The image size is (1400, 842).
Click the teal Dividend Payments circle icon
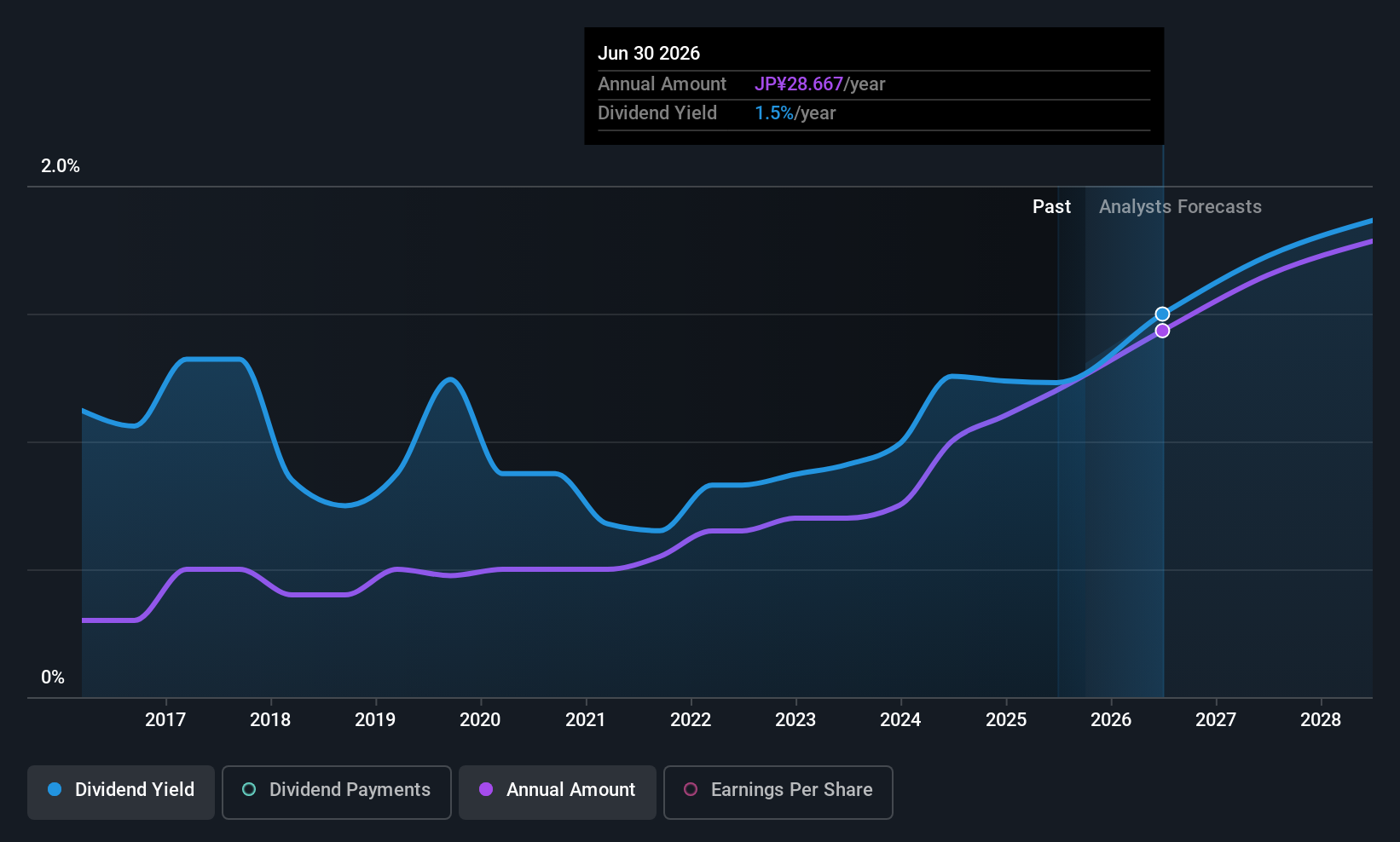[x=249, y=790]
